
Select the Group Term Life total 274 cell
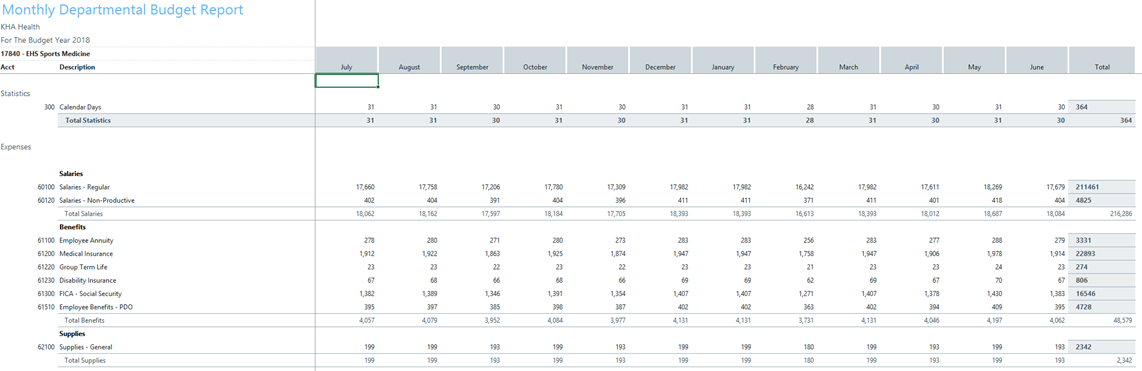1101,267
